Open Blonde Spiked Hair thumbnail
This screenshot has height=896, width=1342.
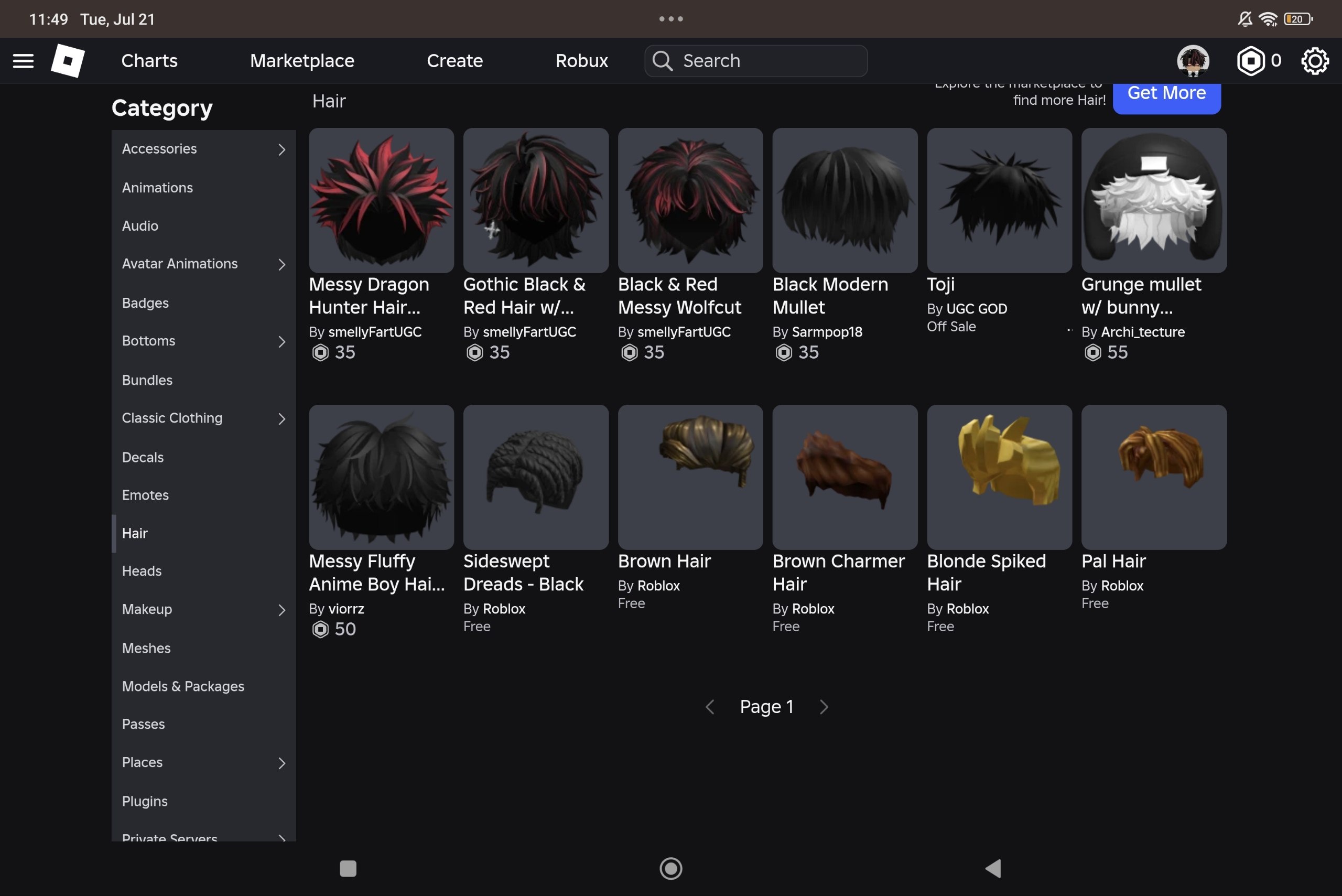999,478
